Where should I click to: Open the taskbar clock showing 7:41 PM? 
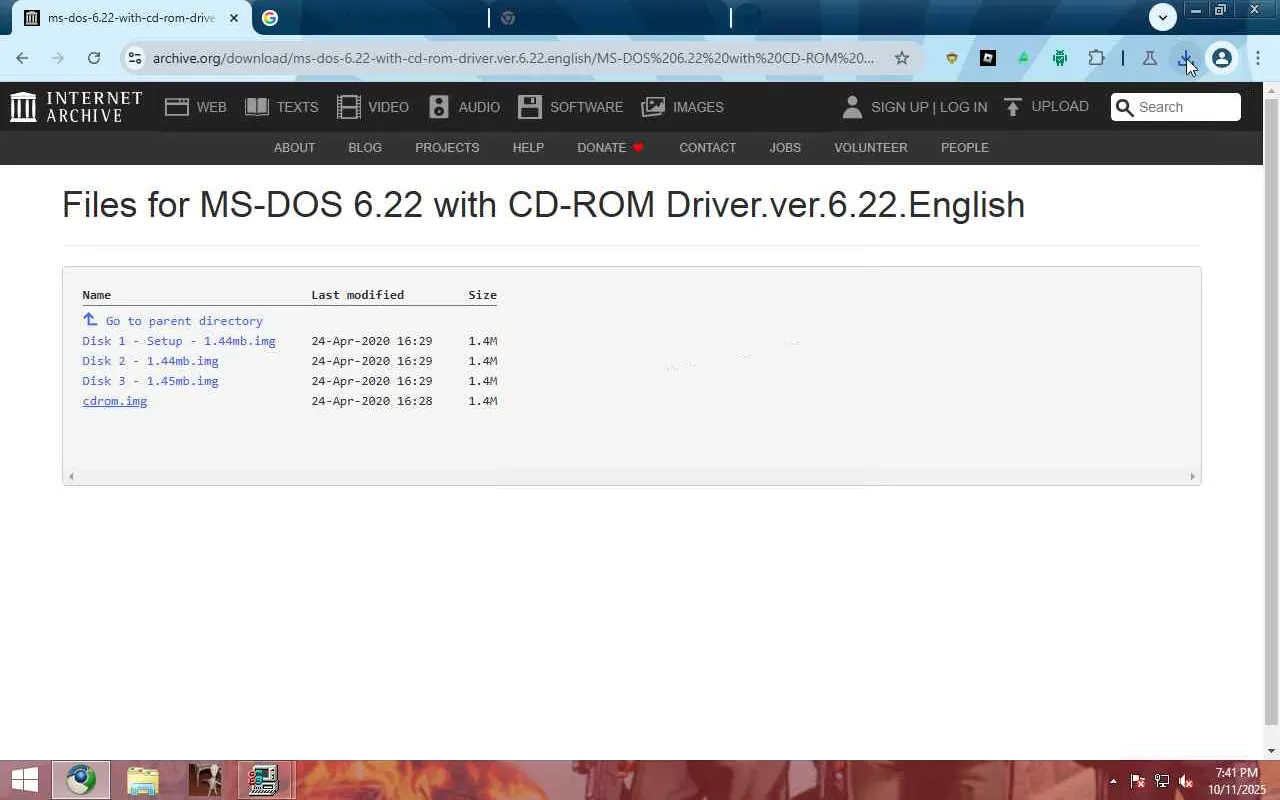1236,781
